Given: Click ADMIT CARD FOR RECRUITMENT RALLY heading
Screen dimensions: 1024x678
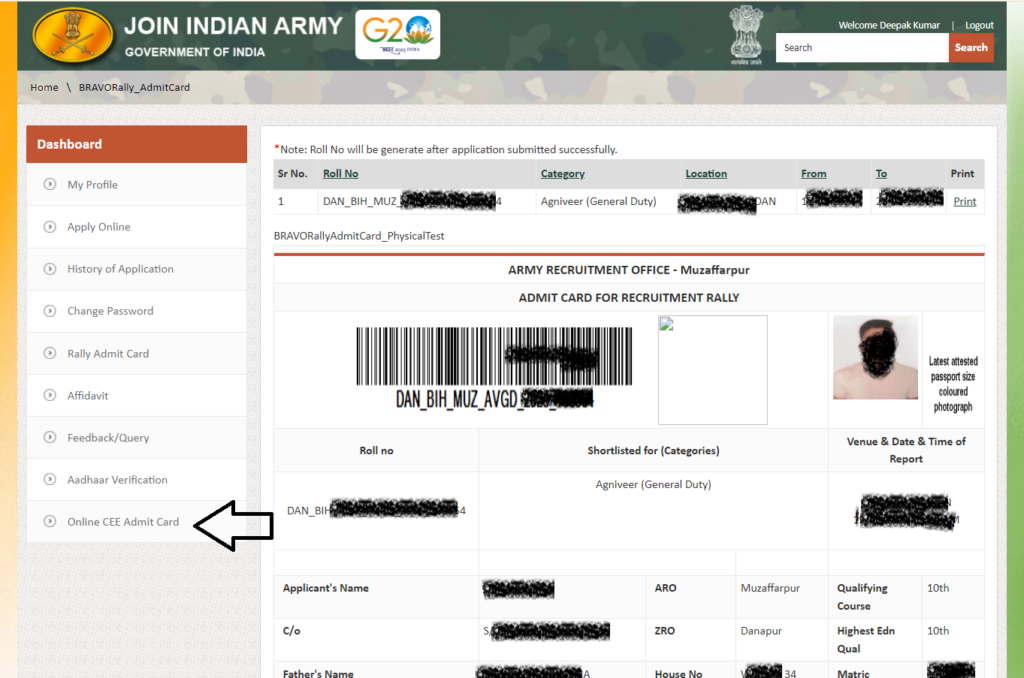Looking at the screenshot, I should click(628, 298).
